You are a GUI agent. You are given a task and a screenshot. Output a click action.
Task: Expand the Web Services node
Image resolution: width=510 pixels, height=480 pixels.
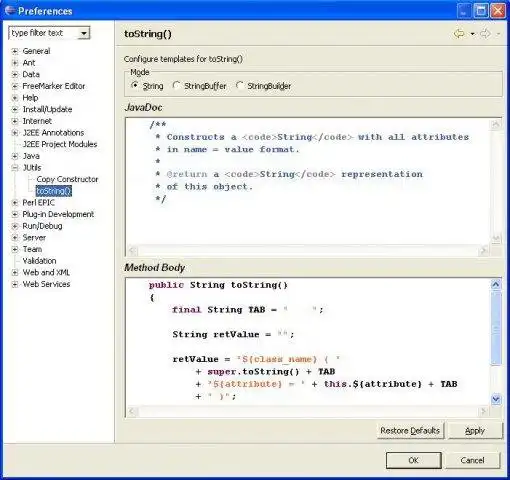(x=15, y=285)
